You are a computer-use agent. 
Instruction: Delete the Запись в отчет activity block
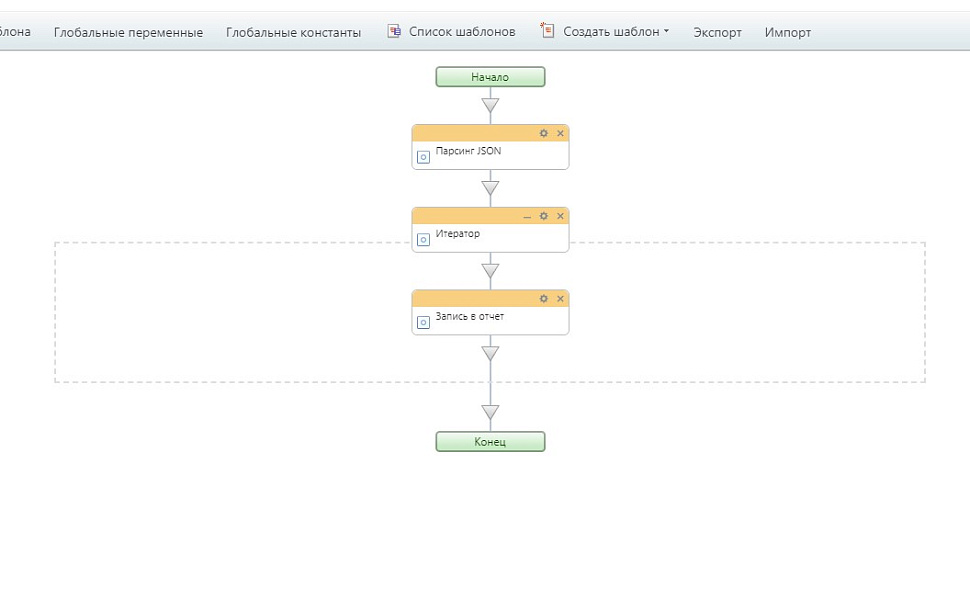point(560,299)
